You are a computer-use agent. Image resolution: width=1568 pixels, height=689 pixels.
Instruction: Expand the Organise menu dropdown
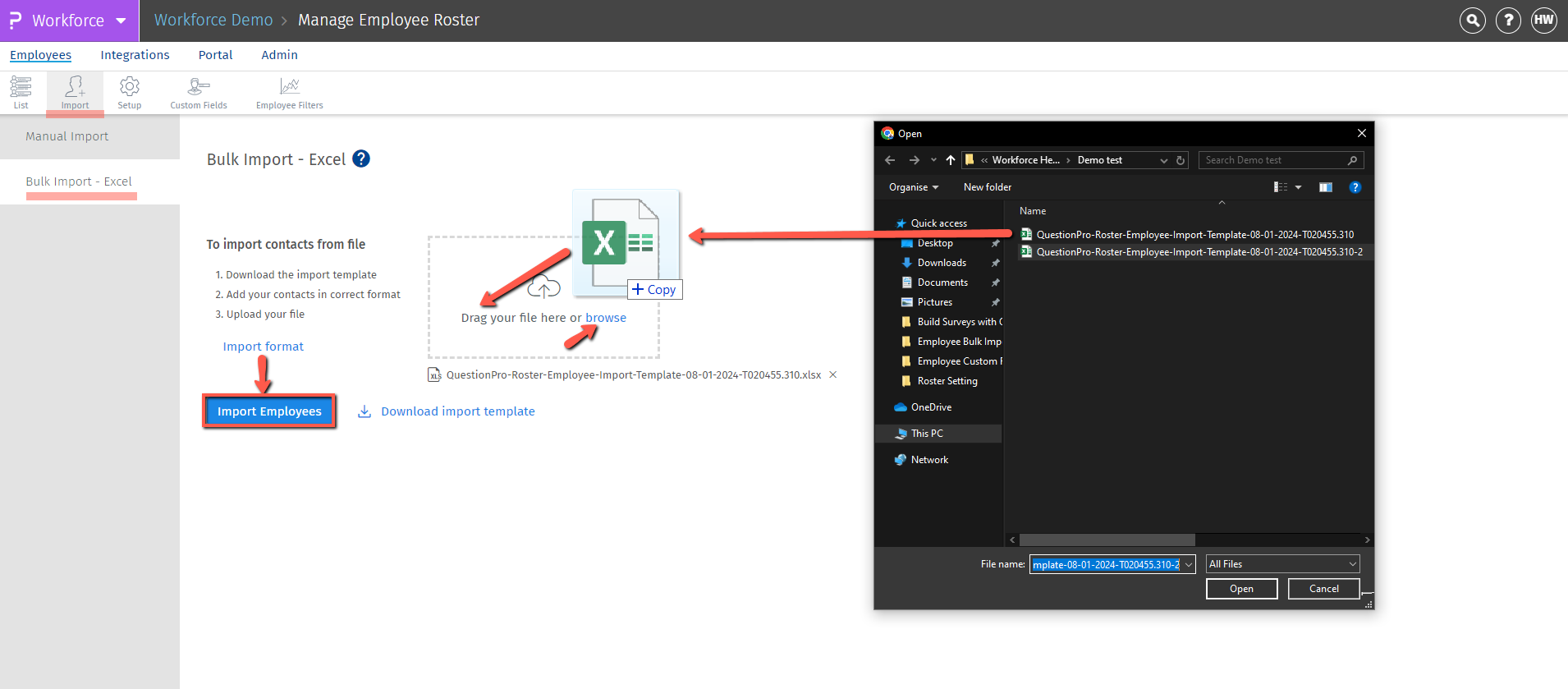click(x=913, y=187)
